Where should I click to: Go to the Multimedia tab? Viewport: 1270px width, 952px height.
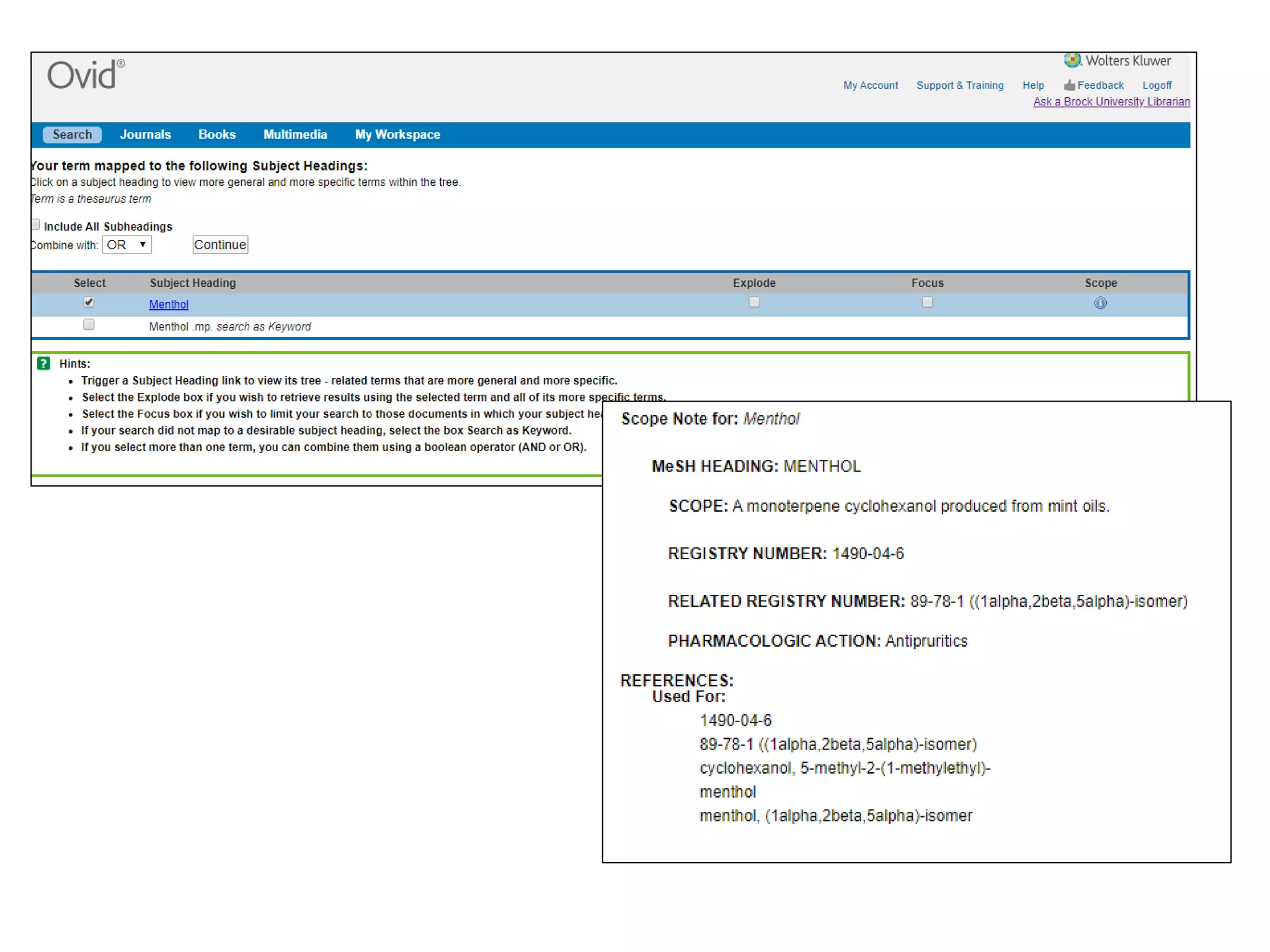pos(295,134)
